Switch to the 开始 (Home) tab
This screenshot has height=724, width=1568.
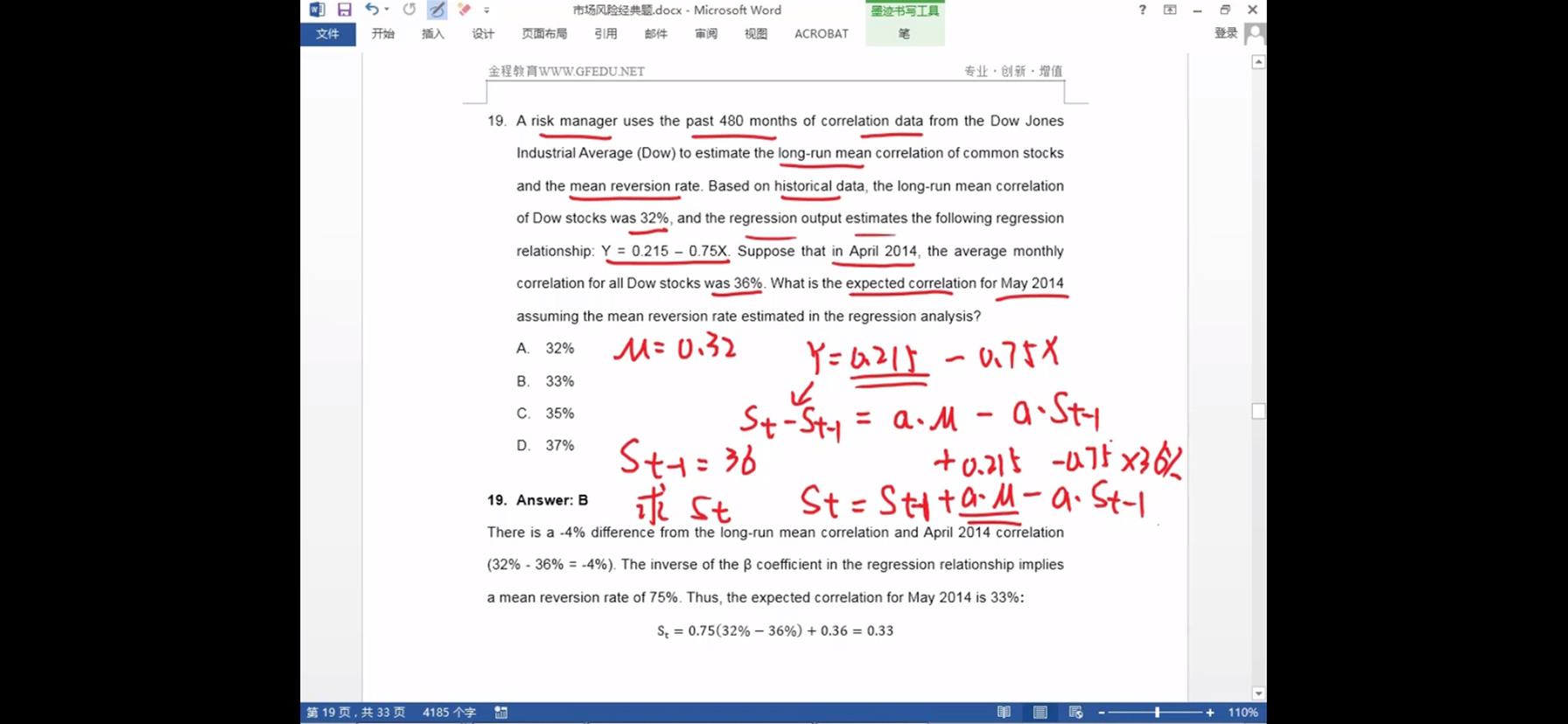(x=383, y=34)
